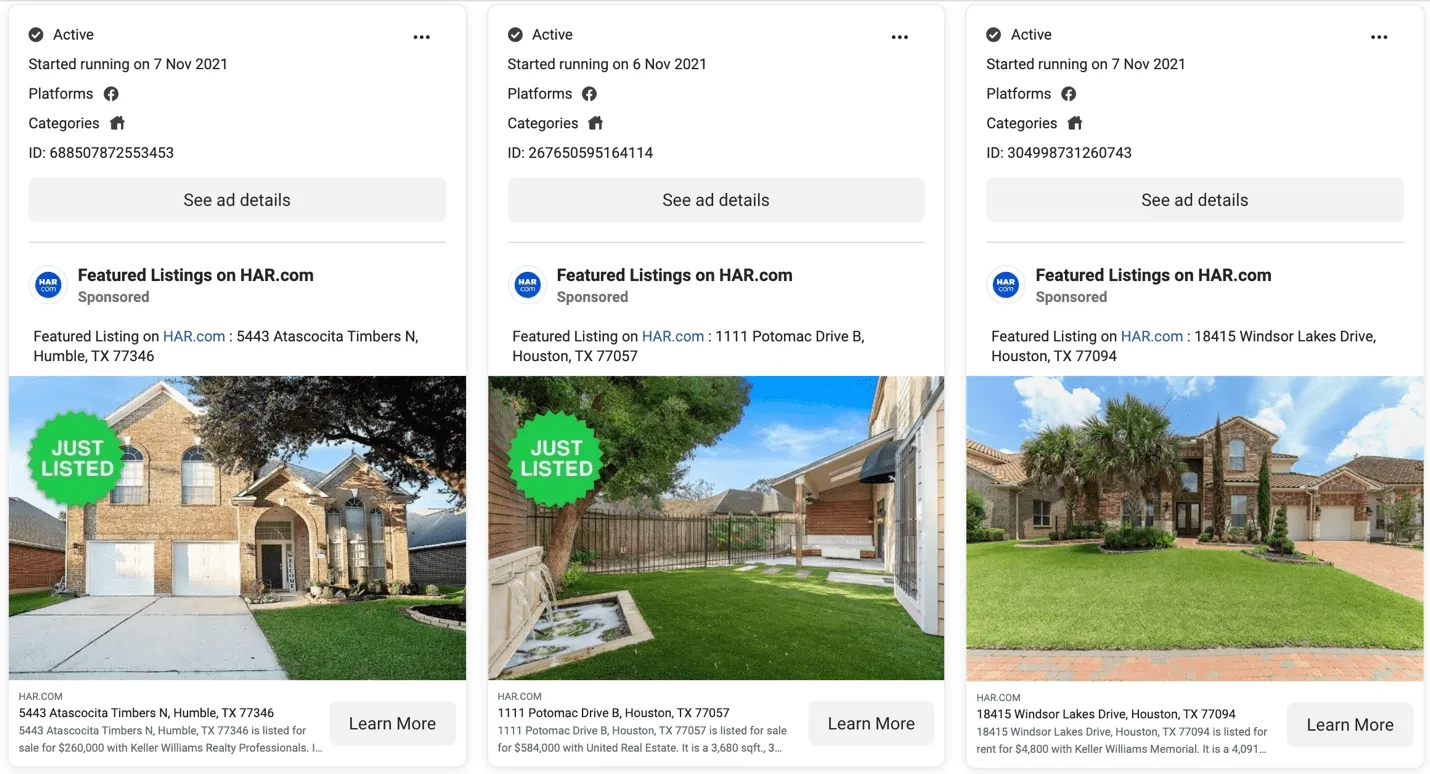
Task: Click Facebook platform icon on first ad card
Action: [111, 94]
